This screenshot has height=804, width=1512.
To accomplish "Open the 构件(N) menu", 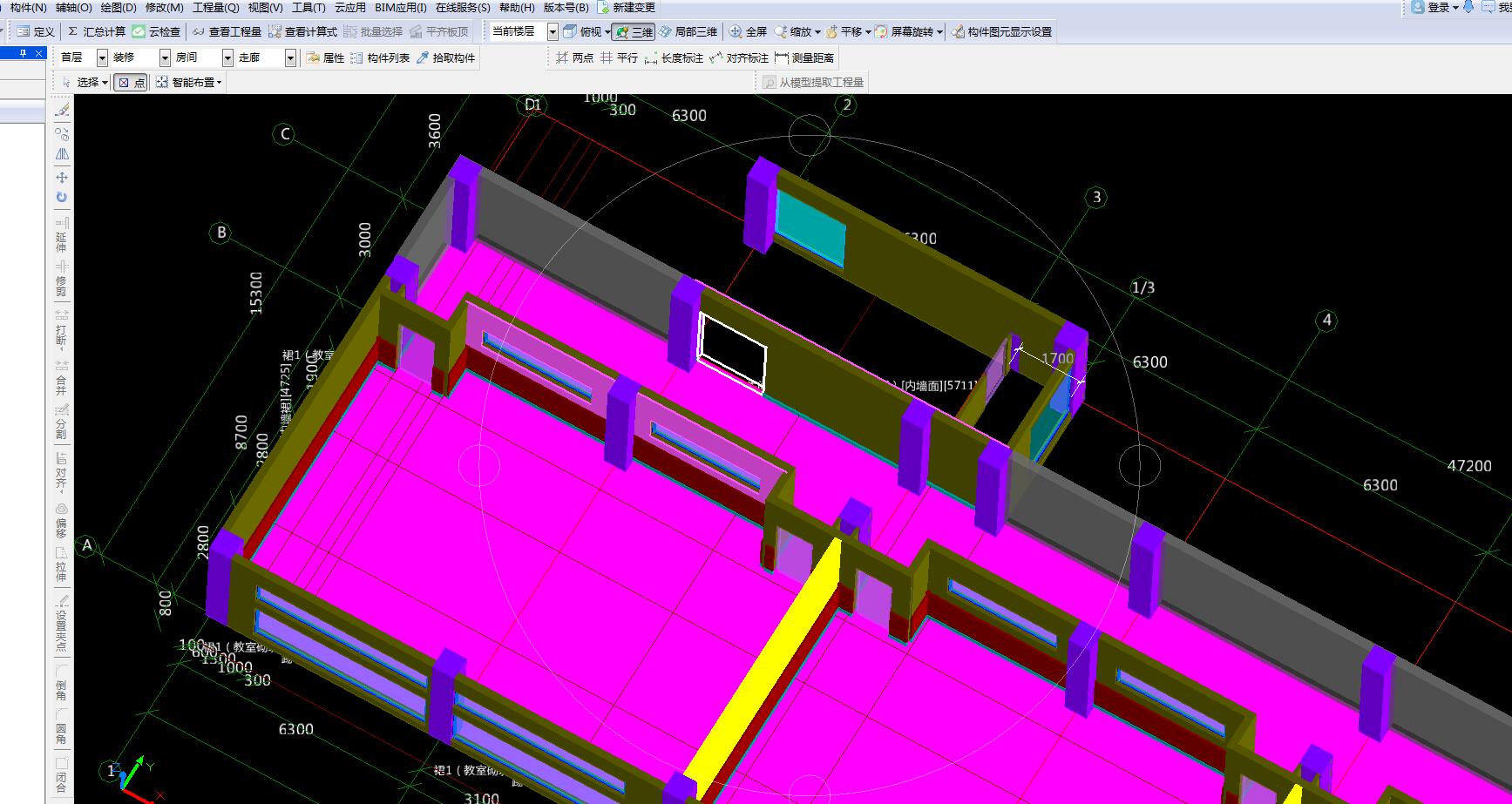I will [28, 7].
